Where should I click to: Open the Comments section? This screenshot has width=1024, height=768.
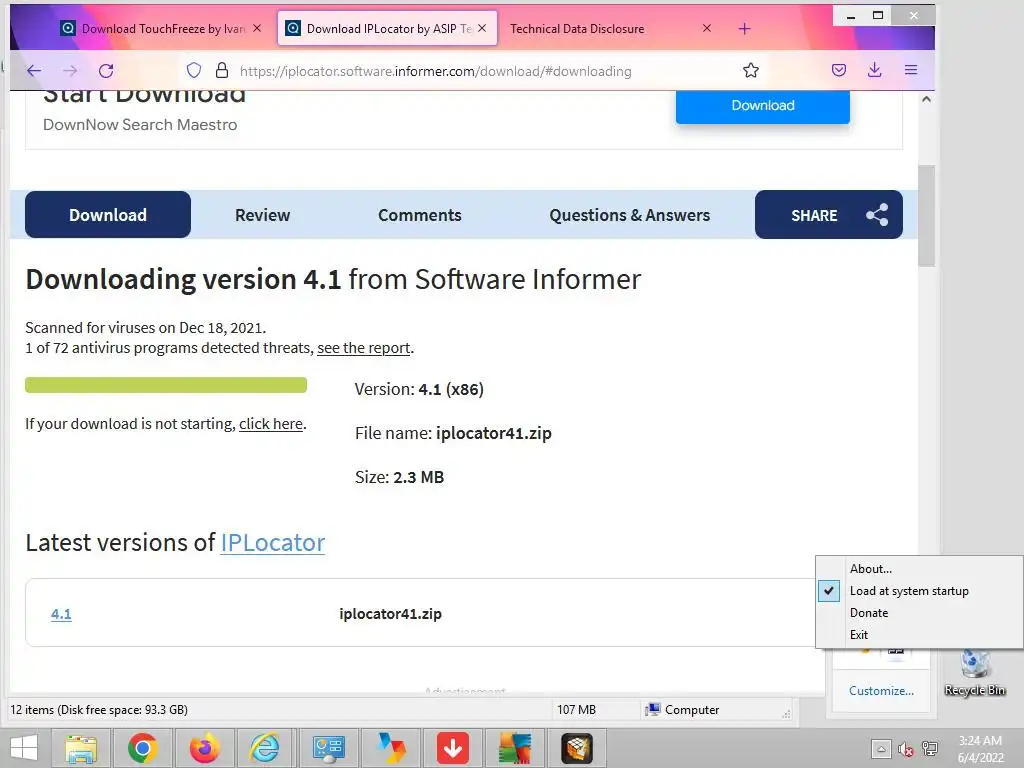(x=420, y=215)
